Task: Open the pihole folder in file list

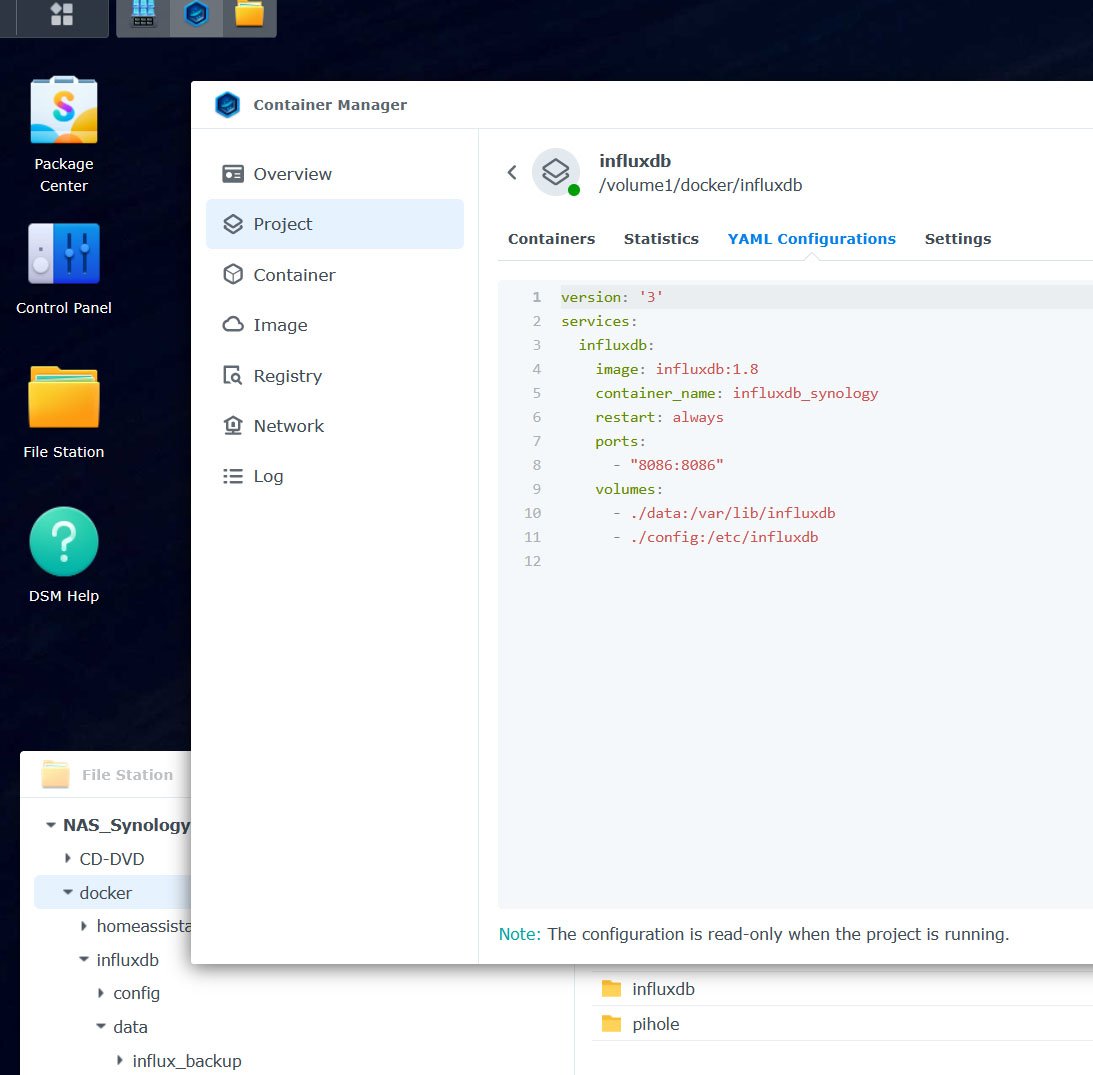Action: [655, 1023]
